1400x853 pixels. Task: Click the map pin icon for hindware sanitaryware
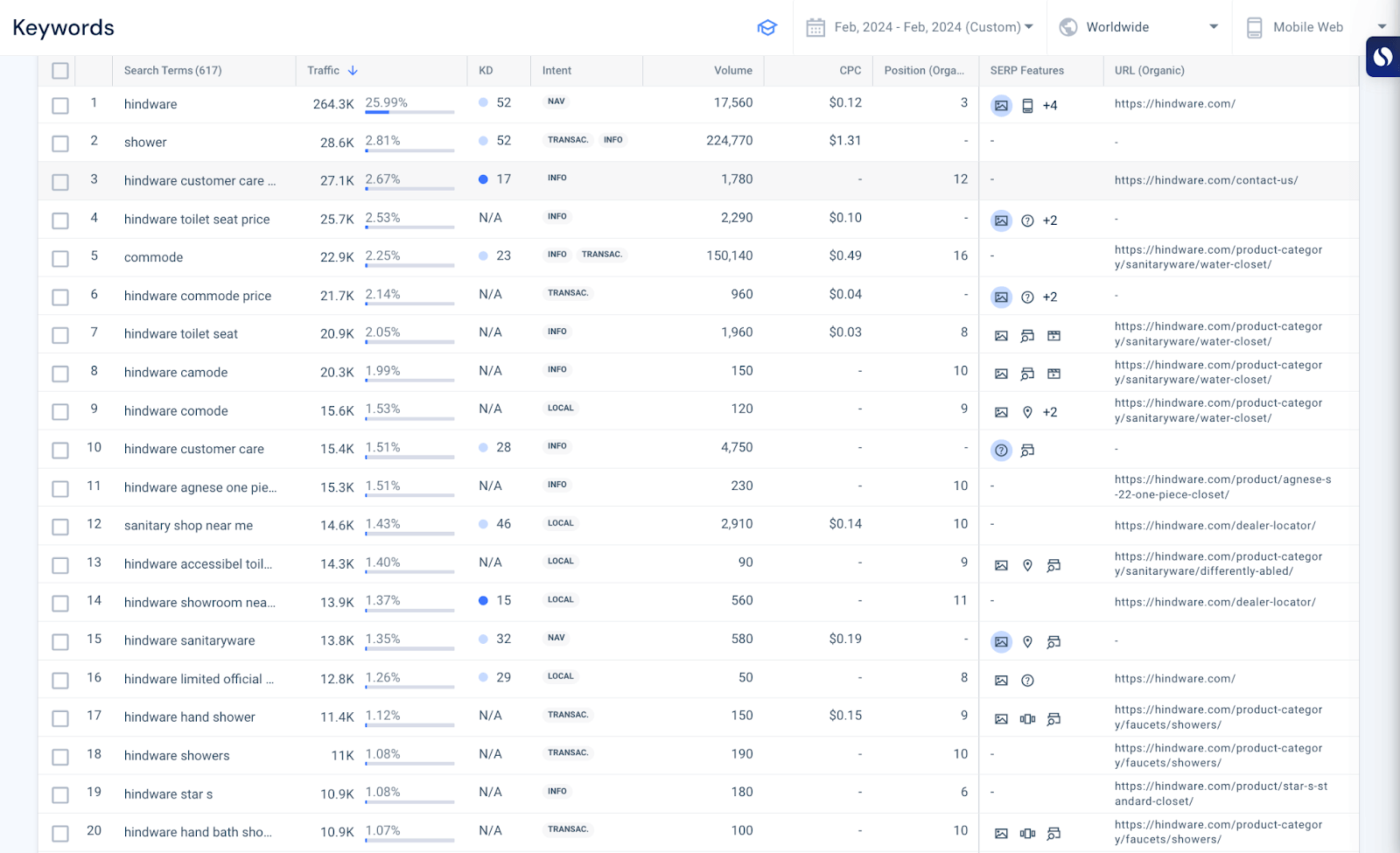point(1027,642)
